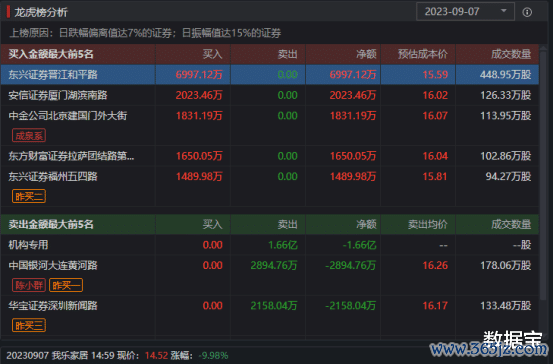Click the 成泉系 tag badge

[29, 136]
